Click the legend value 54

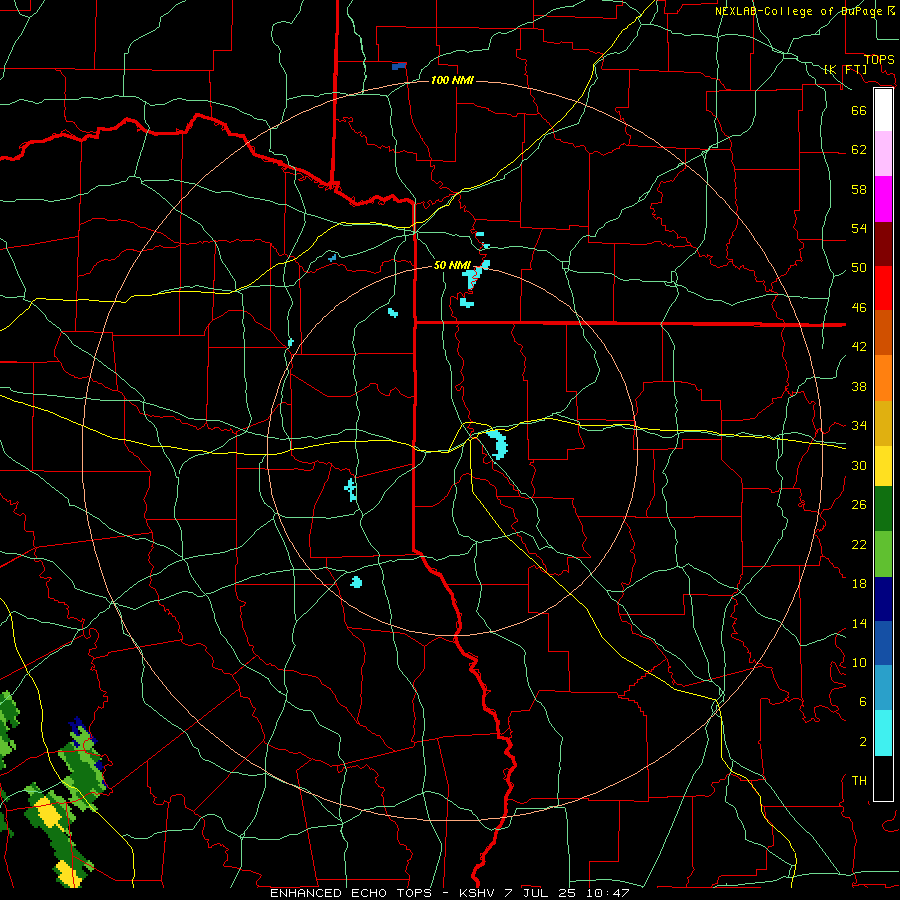click(x=859, y=228)
